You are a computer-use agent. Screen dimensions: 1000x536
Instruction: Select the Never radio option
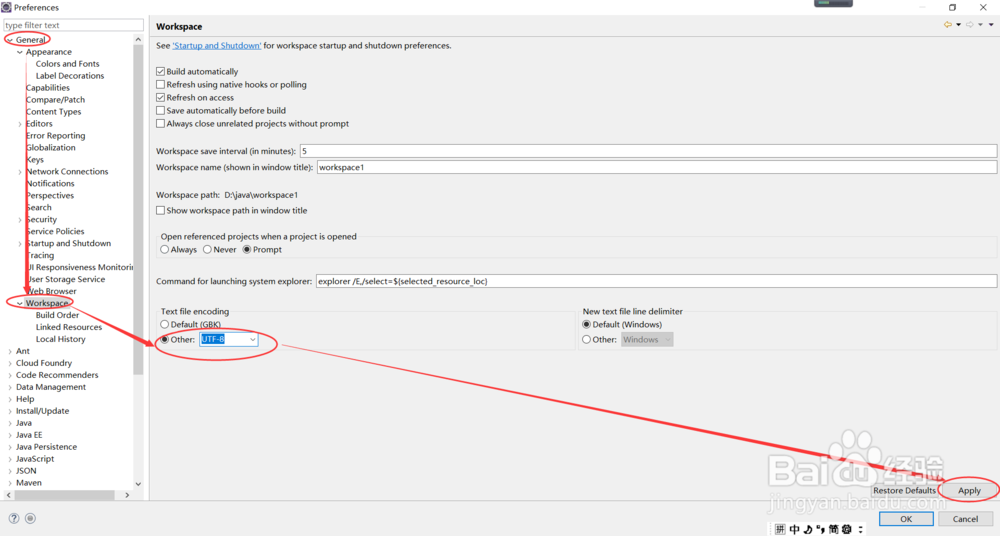pyautogui.click(x=207, y=249)
